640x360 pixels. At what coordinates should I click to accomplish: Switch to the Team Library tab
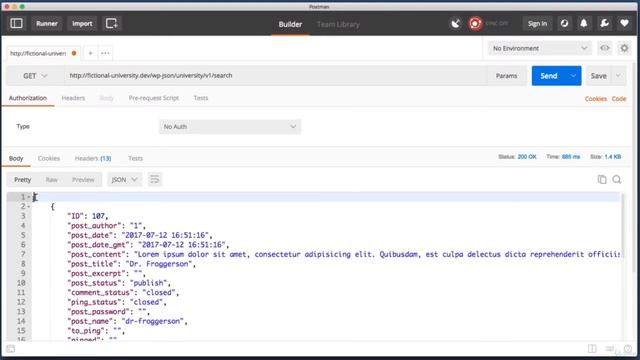pos(338,24)
